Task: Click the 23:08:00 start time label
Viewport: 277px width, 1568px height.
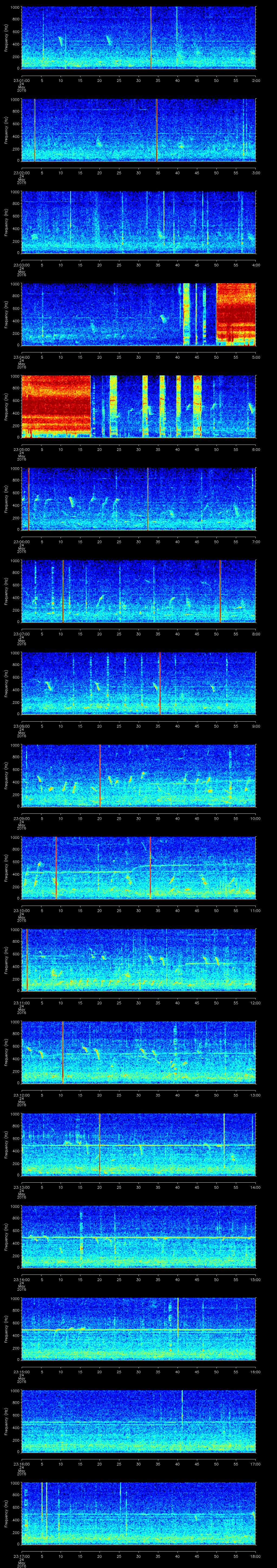Action: (x=21, y=726)
